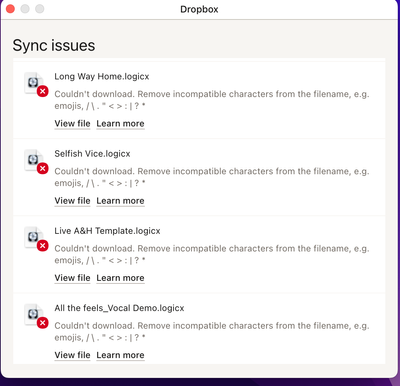Close the Dropbox window with red button
The height and width of the screenshot is (386, 400).
[10, 9]
